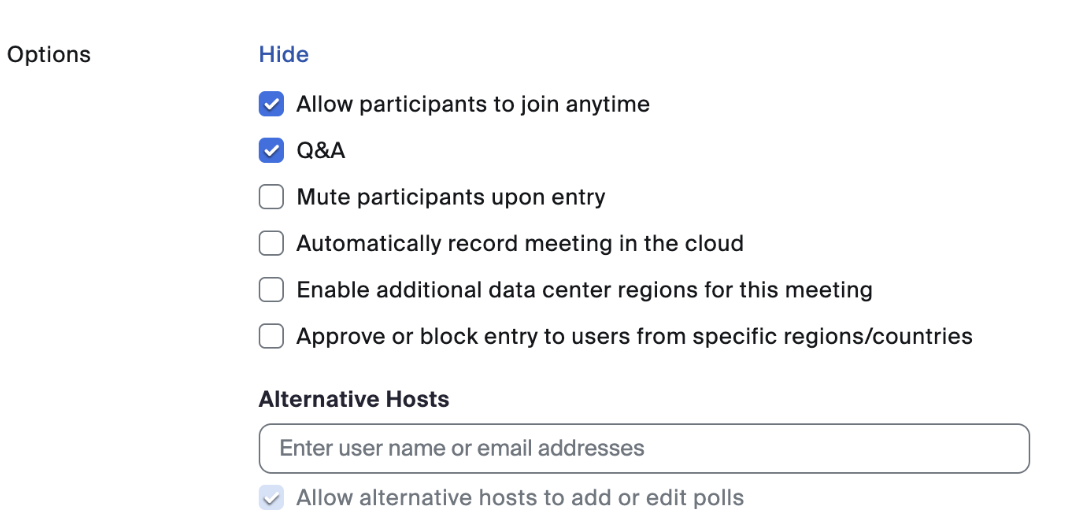Check the approve or block entry checkbox
This screenshot has height=522, width=1088.
coord(271,336)
